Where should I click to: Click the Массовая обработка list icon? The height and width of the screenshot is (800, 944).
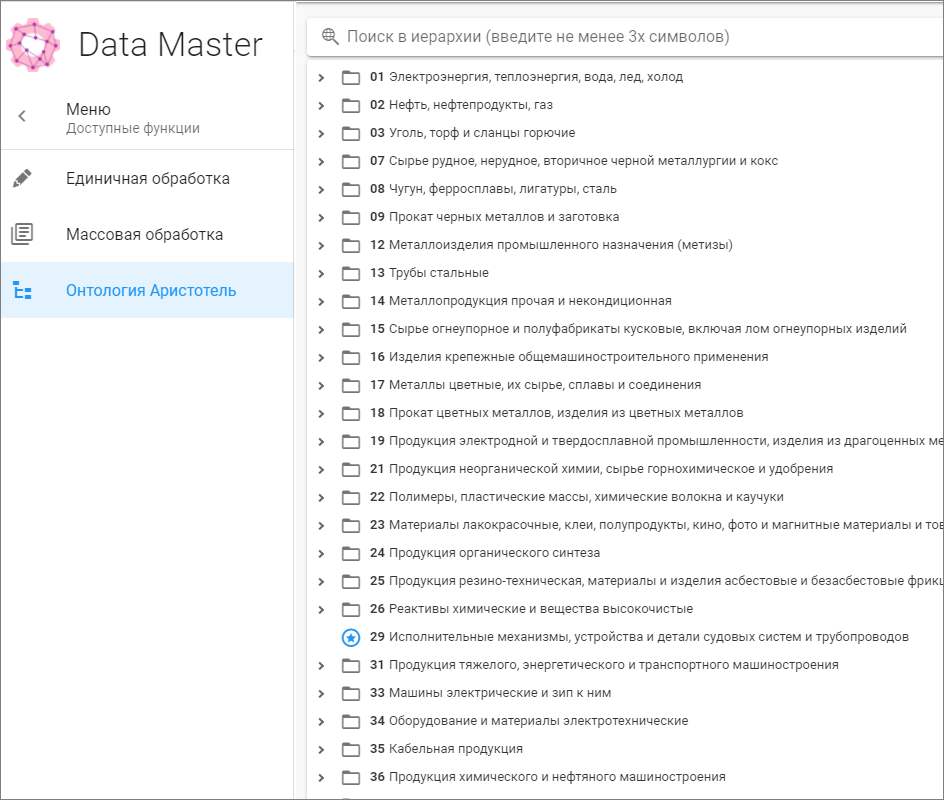pos(22,235)
